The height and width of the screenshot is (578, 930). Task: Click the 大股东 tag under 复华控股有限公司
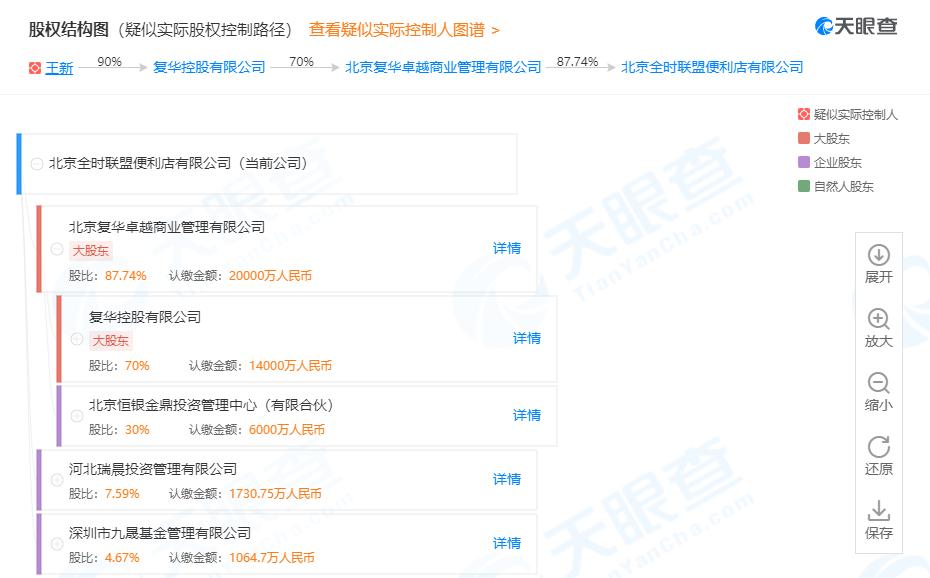[x=111, y=341]
